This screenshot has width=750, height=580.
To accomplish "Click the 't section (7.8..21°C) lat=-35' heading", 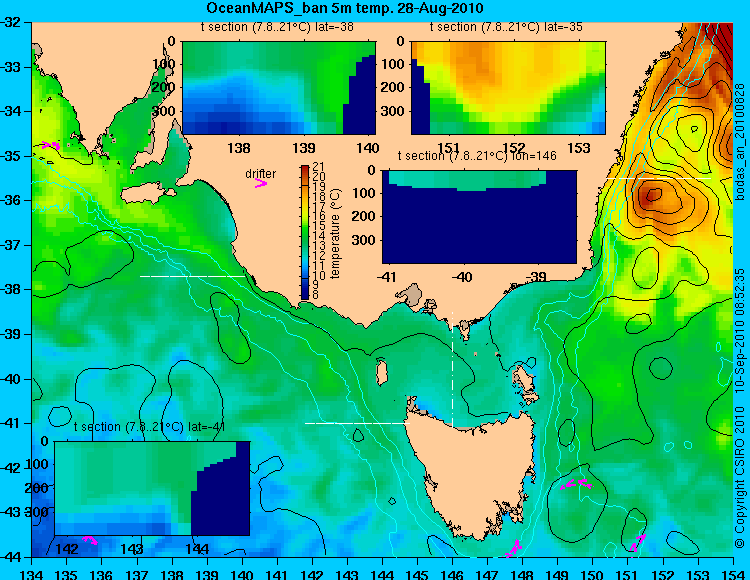I will pyautogui.click(x=506, y=27).
